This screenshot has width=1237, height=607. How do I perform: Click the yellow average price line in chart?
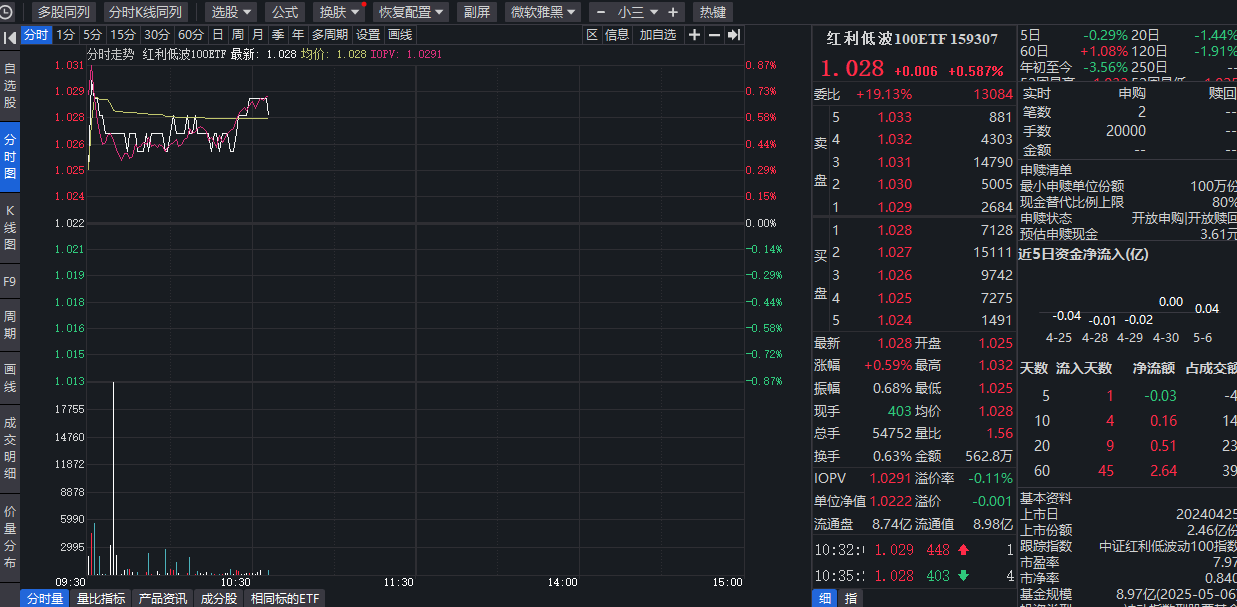(x=180, y=116)
